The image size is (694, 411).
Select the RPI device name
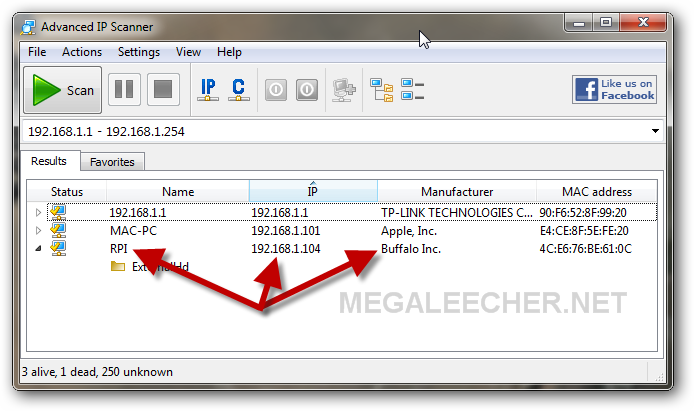click(x=119, y=249)
